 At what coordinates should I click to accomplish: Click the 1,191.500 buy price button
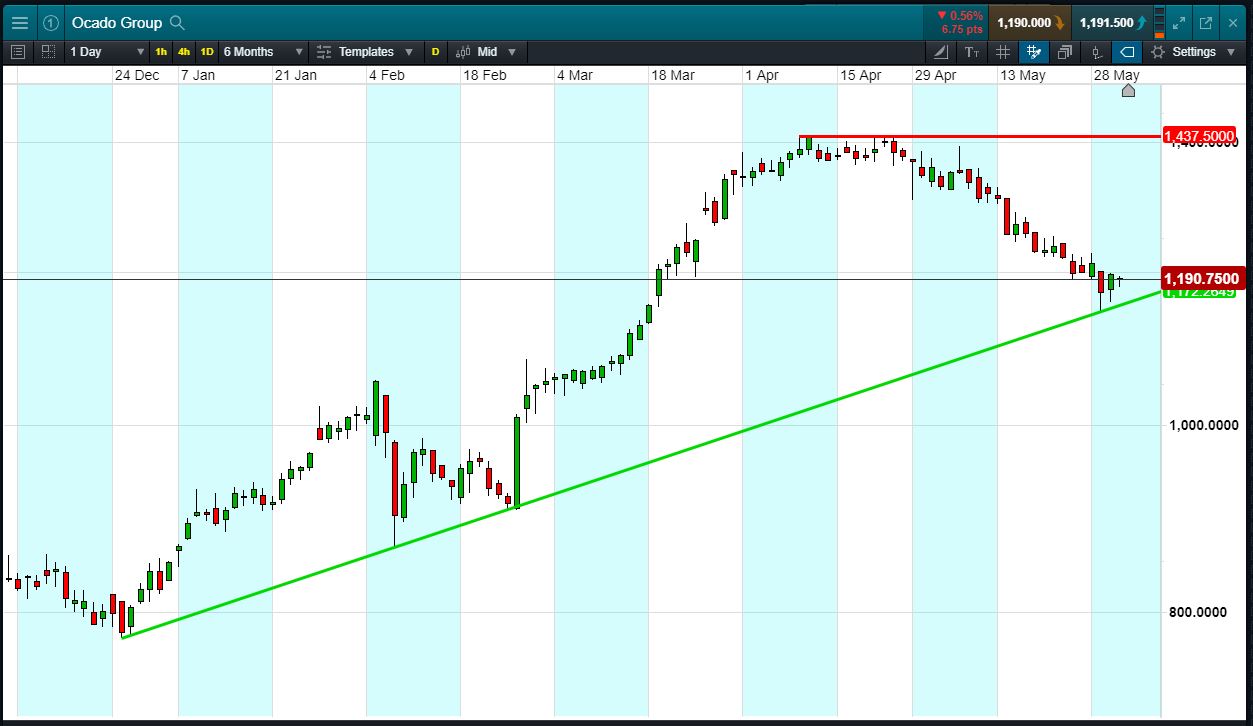click(x=1112, y=22)
